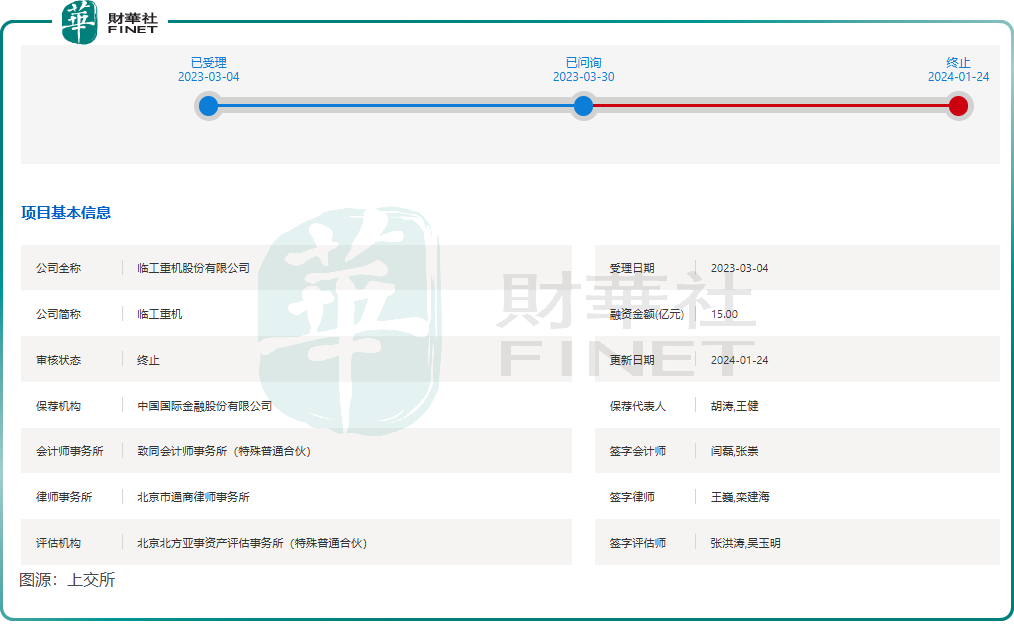
Task: Click the 公司简称 value 临工重机
Action: pos(160,314)
